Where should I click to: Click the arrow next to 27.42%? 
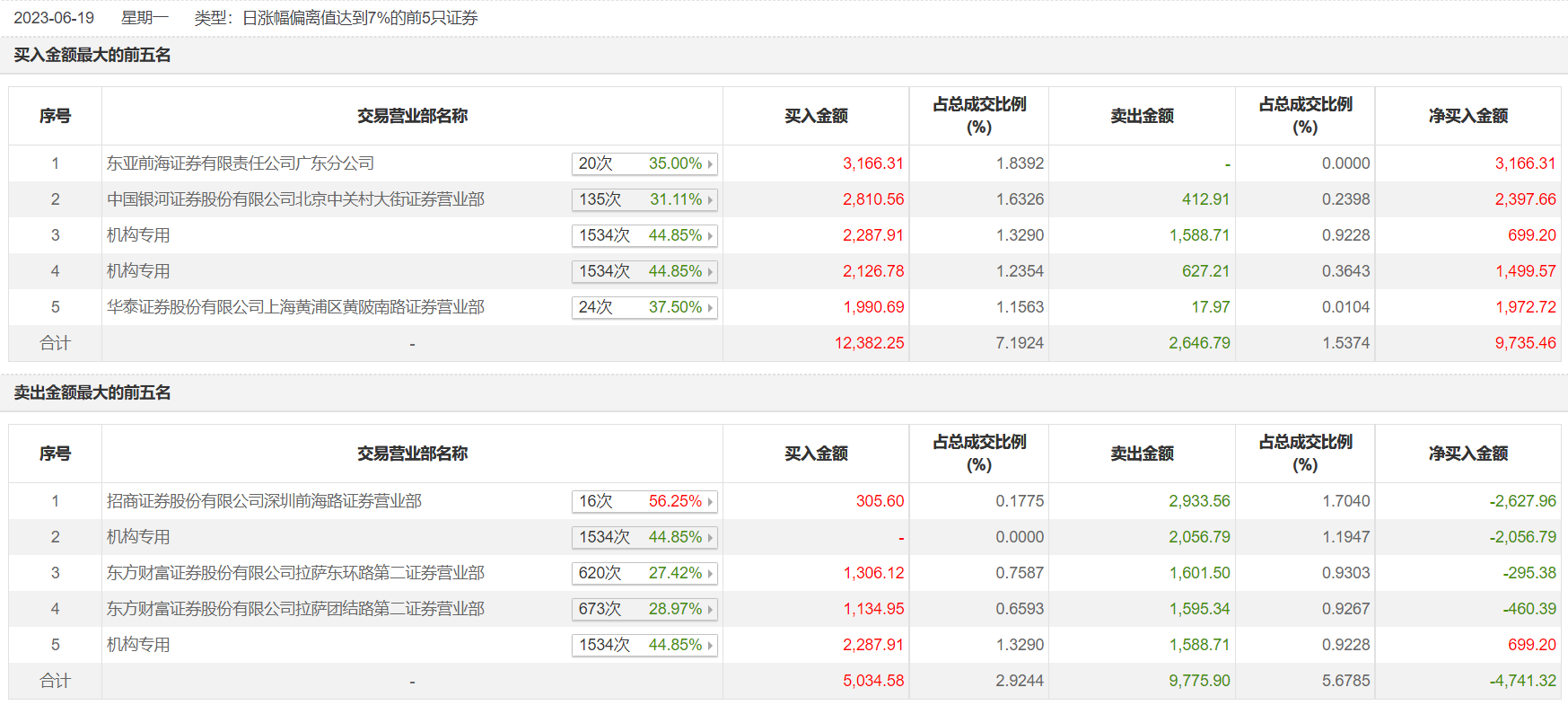(x=710, y=574)
